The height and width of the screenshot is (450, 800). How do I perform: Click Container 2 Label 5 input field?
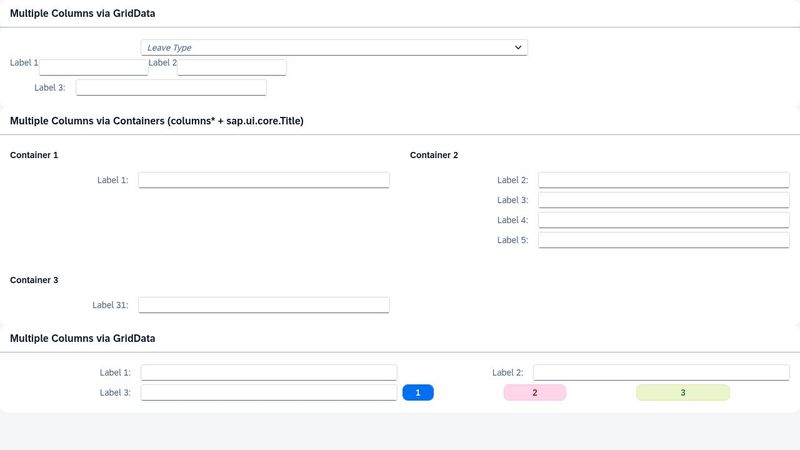(x=664, y=240)
